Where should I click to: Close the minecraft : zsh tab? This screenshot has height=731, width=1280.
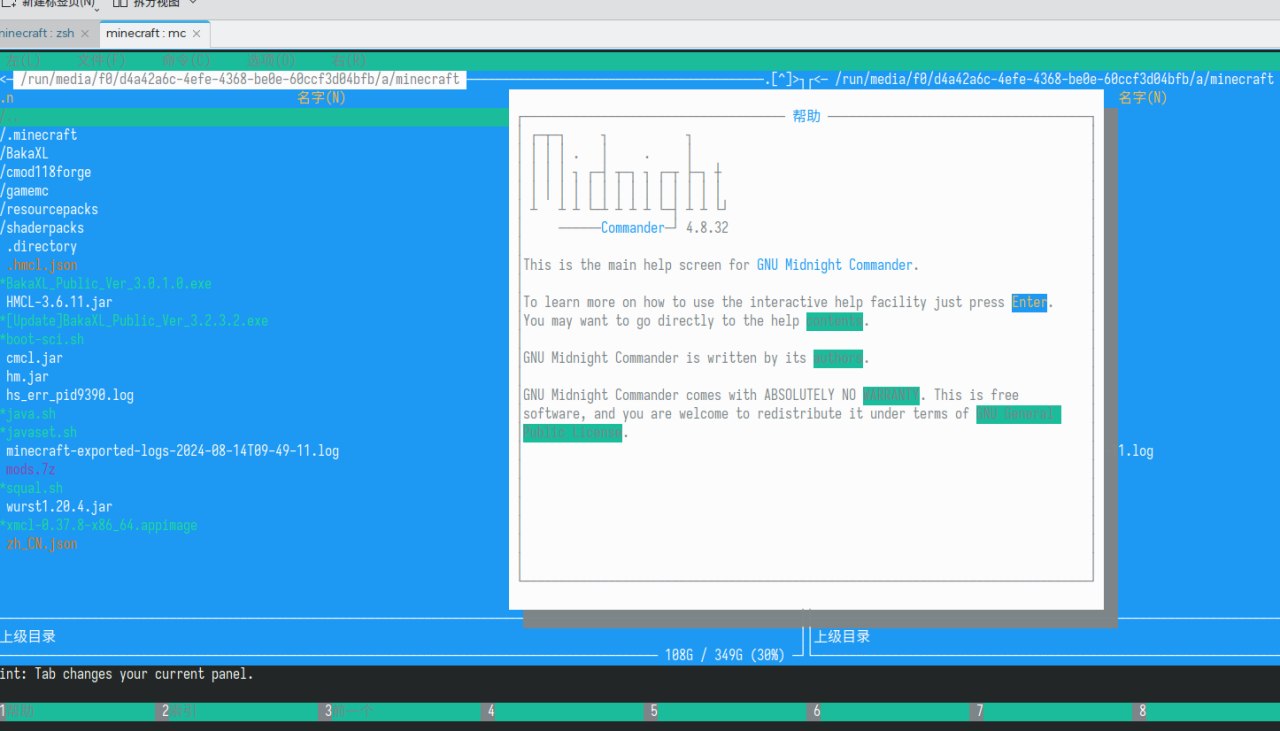[x=85, y=33]
